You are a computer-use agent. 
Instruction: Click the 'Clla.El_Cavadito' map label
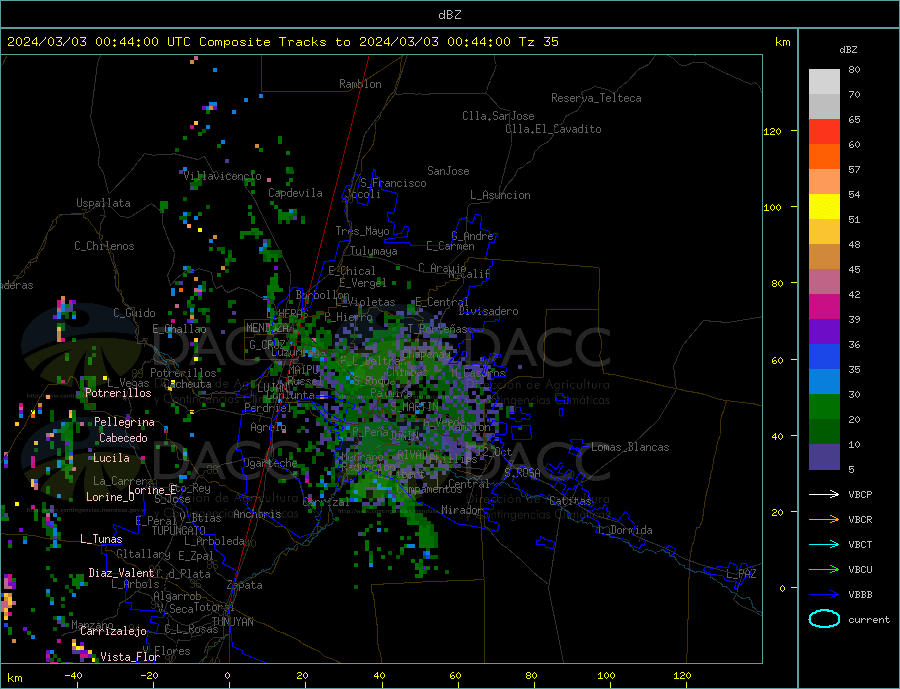pos(553,129)
